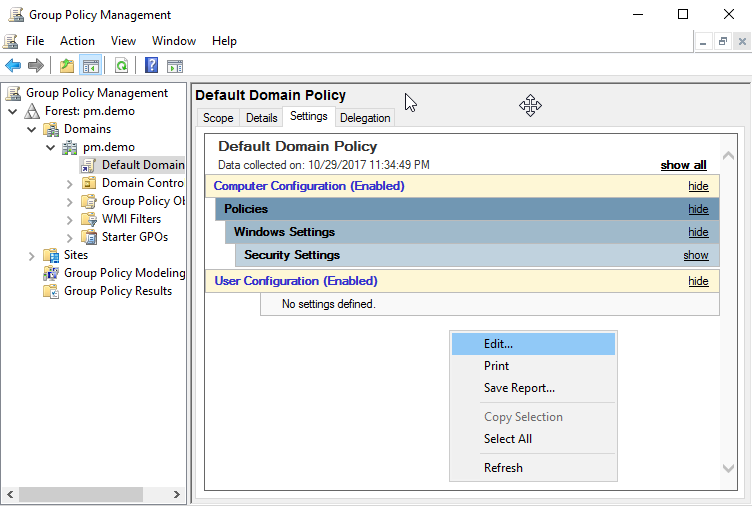Screen dimensions: 752x506
Task: Click tree pane horizontal scroll left arrow
Action: tap(10, 494)
